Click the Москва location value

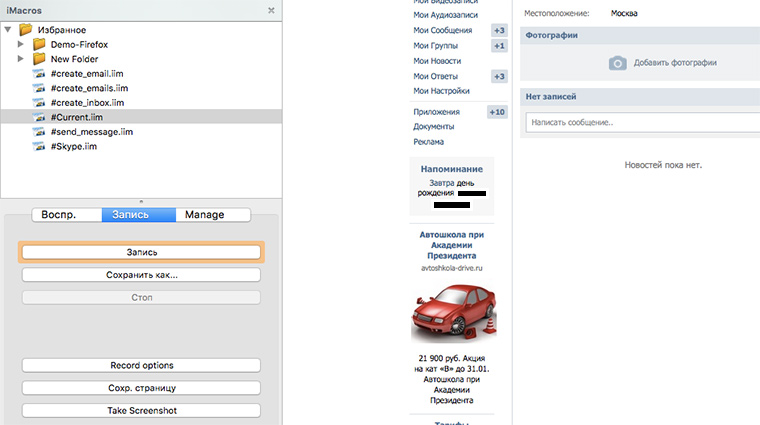pyautogui.click(x=624, y=14)
